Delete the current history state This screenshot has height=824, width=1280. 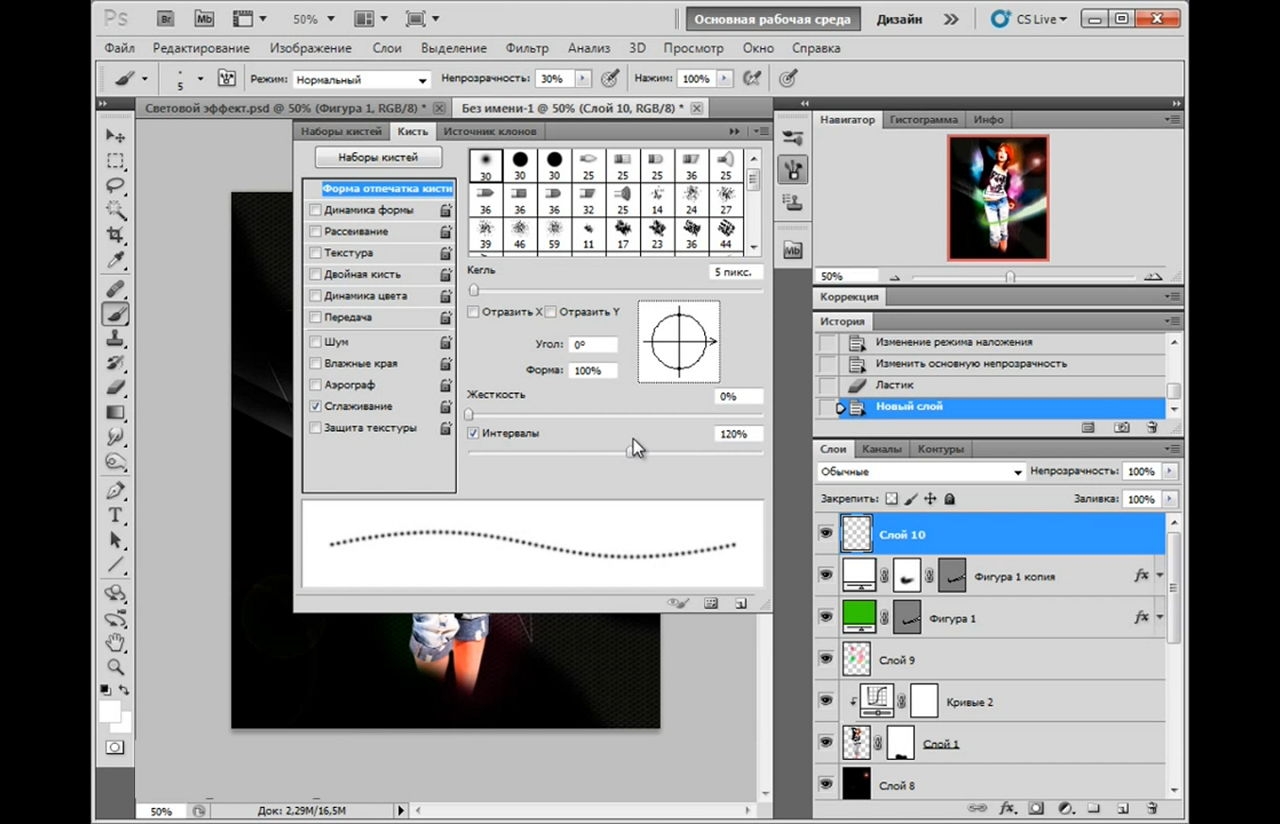point(1152,427)
